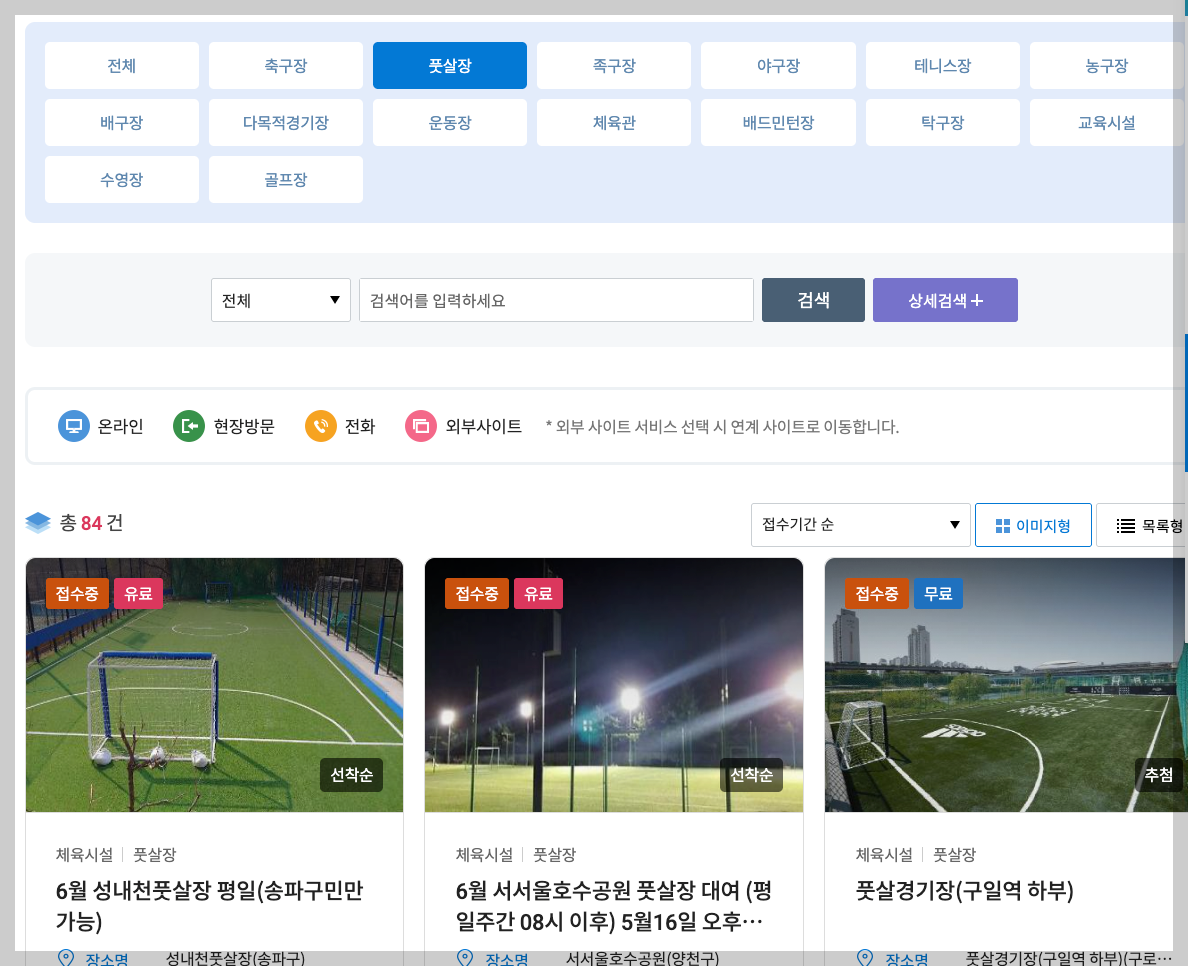Click the 외부사이트 pink window icon
This screenshot has width=1188, height=966.
pos(420,426)
